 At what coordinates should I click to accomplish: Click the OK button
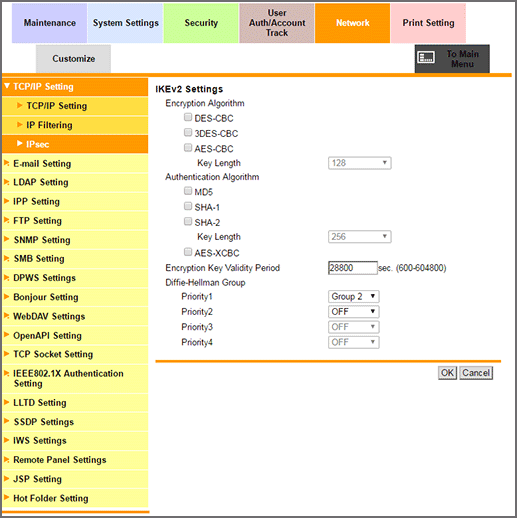point(447,373)
